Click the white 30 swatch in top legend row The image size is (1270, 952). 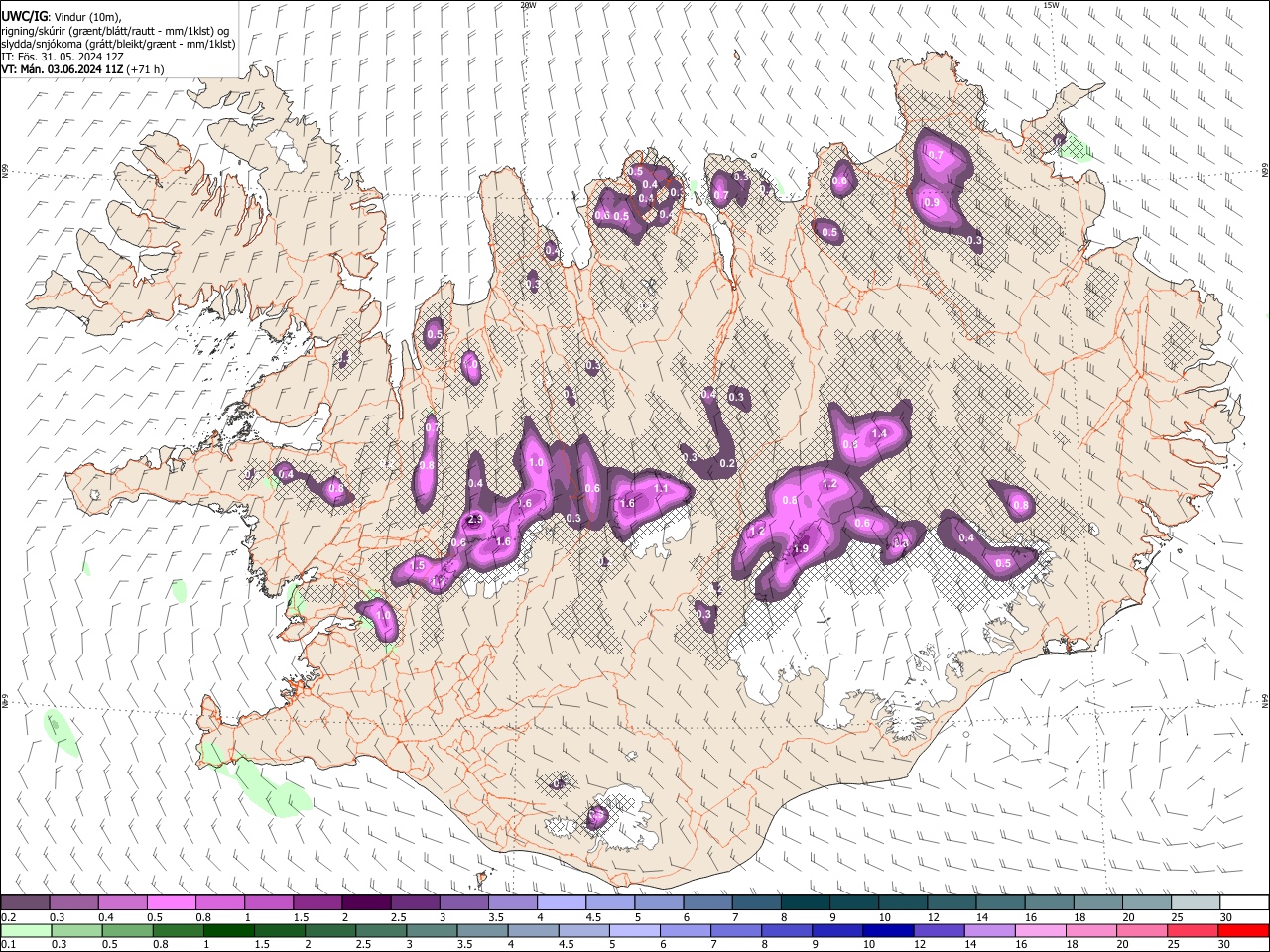pos(1242,902)
